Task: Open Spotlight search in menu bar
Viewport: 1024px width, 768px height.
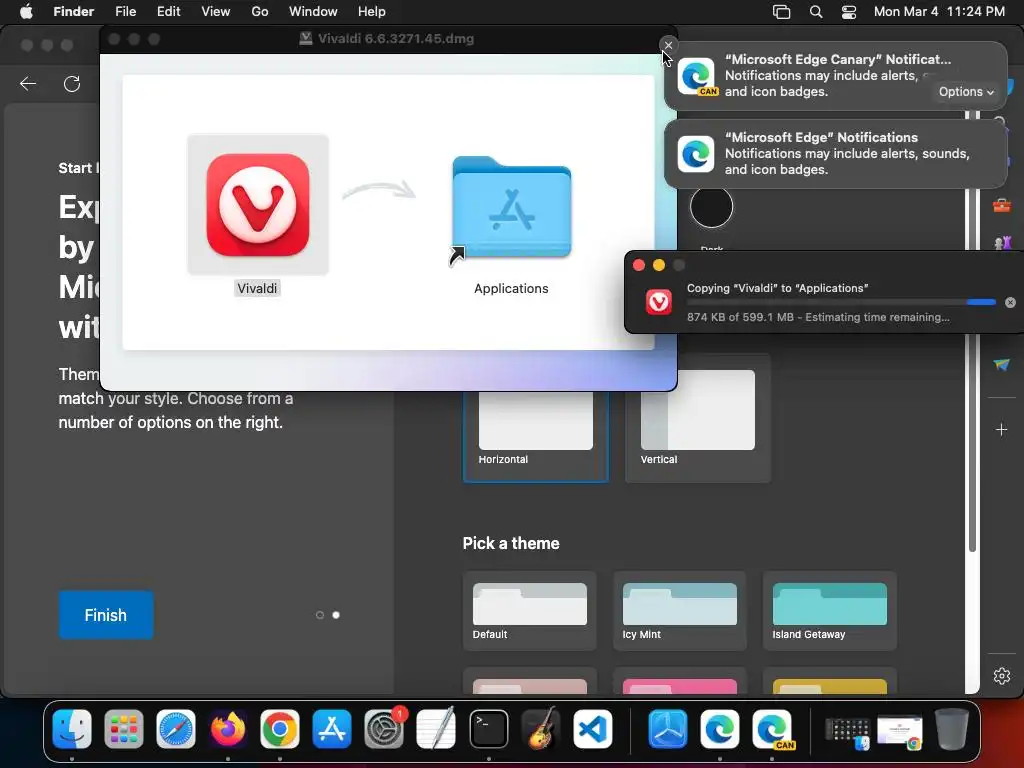Action: click(x=816, y=12)
